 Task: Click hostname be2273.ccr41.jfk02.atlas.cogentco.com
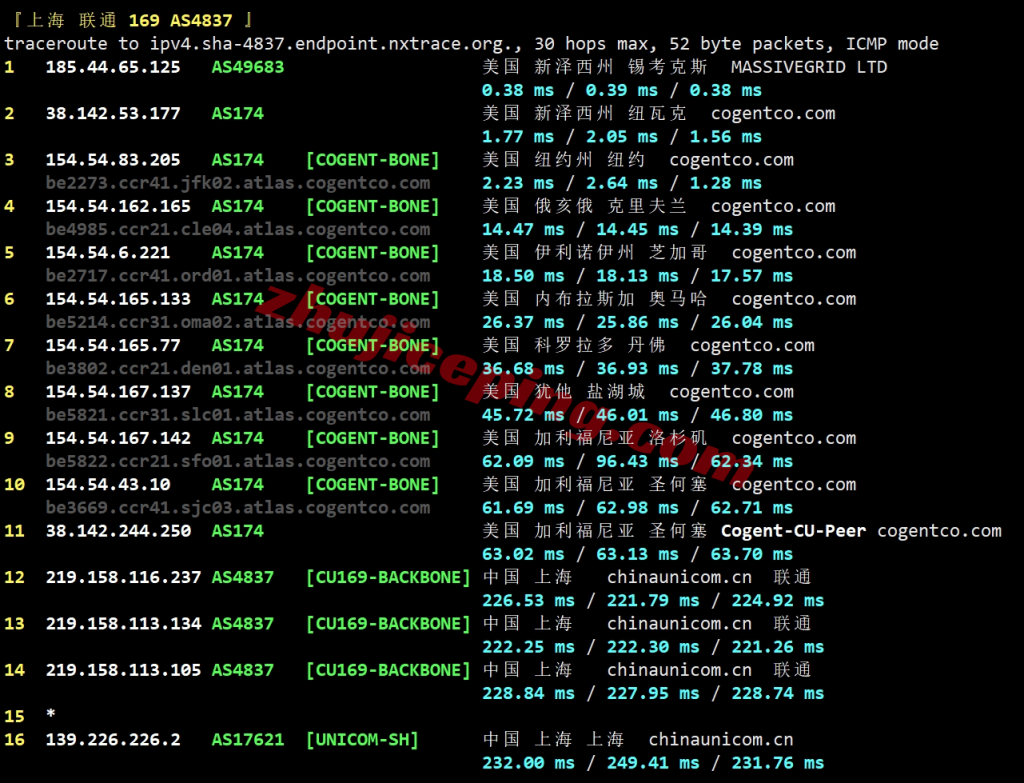(x=238, y=183)
